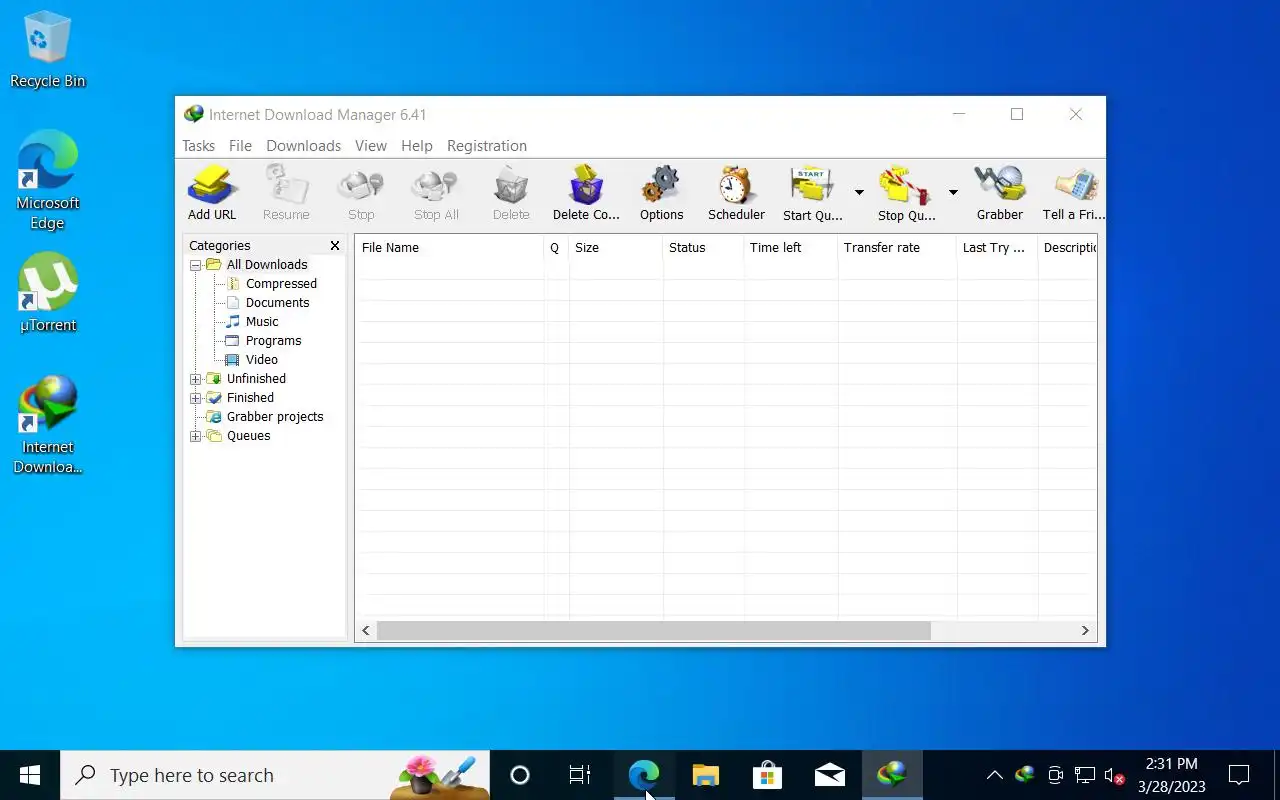This screenshot has height=800, width=1280.
Task: Open the Windows Start menu
Action: click(x=30, y=775)
